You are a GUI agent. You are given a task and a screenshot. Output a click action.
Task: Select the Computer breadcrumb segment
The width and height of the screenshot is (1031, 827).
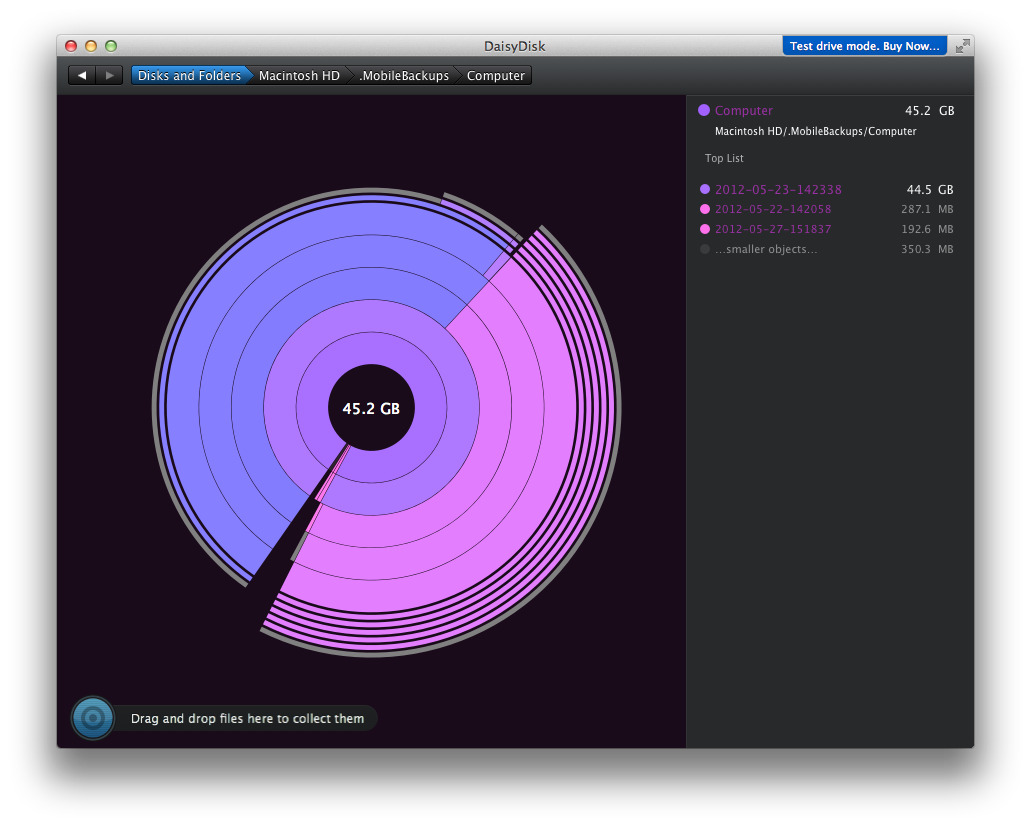[495, 76]
